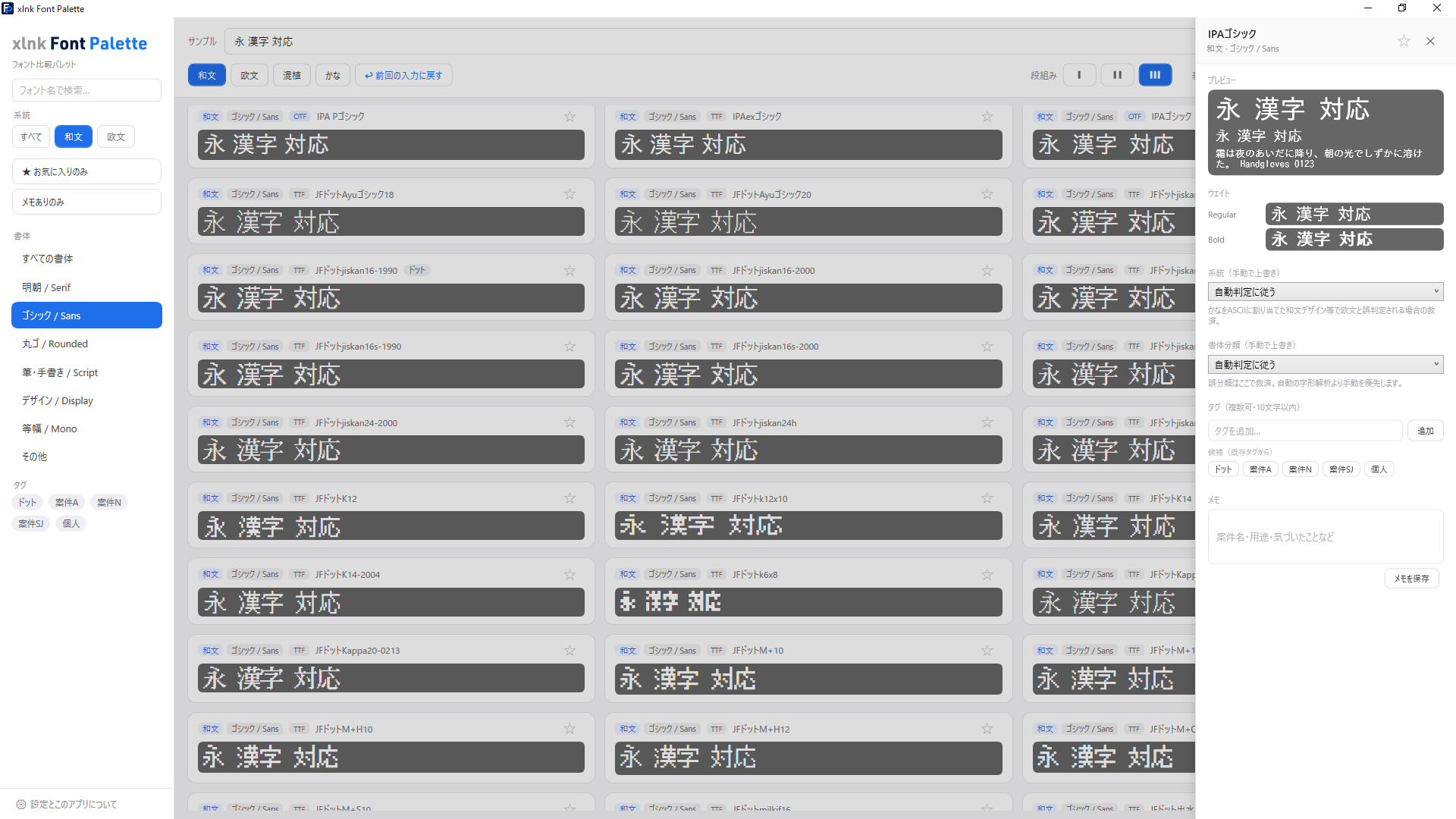Toggle the お気に入りのみ favorites filter
The image size is (1456, 819).
coord(86,171)
